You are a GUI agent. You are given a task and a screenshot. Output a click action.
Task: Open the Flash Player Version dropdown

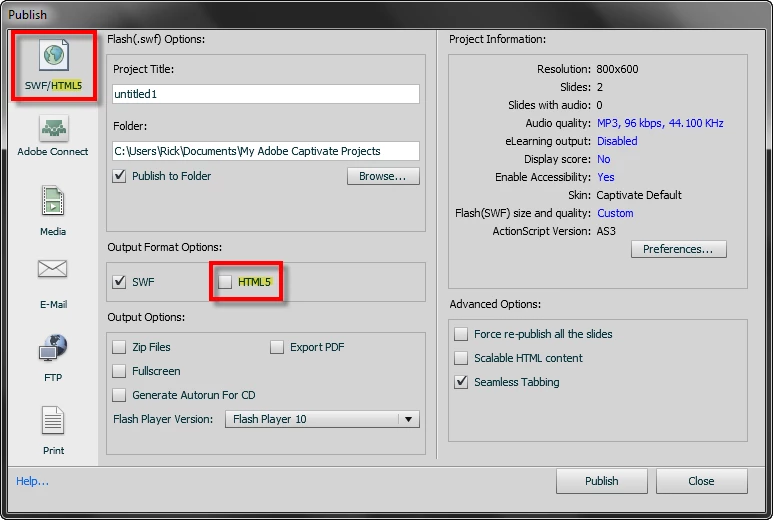pos(322,419)
